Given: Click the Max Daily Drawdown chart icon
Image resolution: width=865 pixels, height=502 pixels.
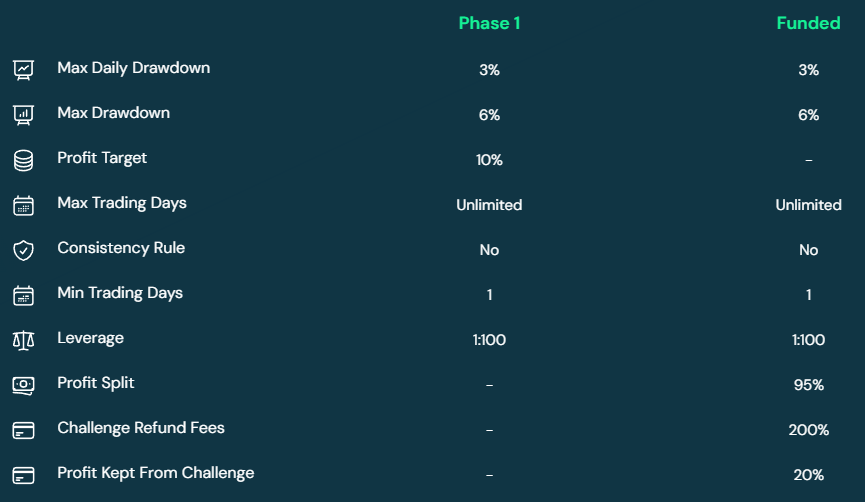Looking at the screenshot, I should tap(23, 70).
